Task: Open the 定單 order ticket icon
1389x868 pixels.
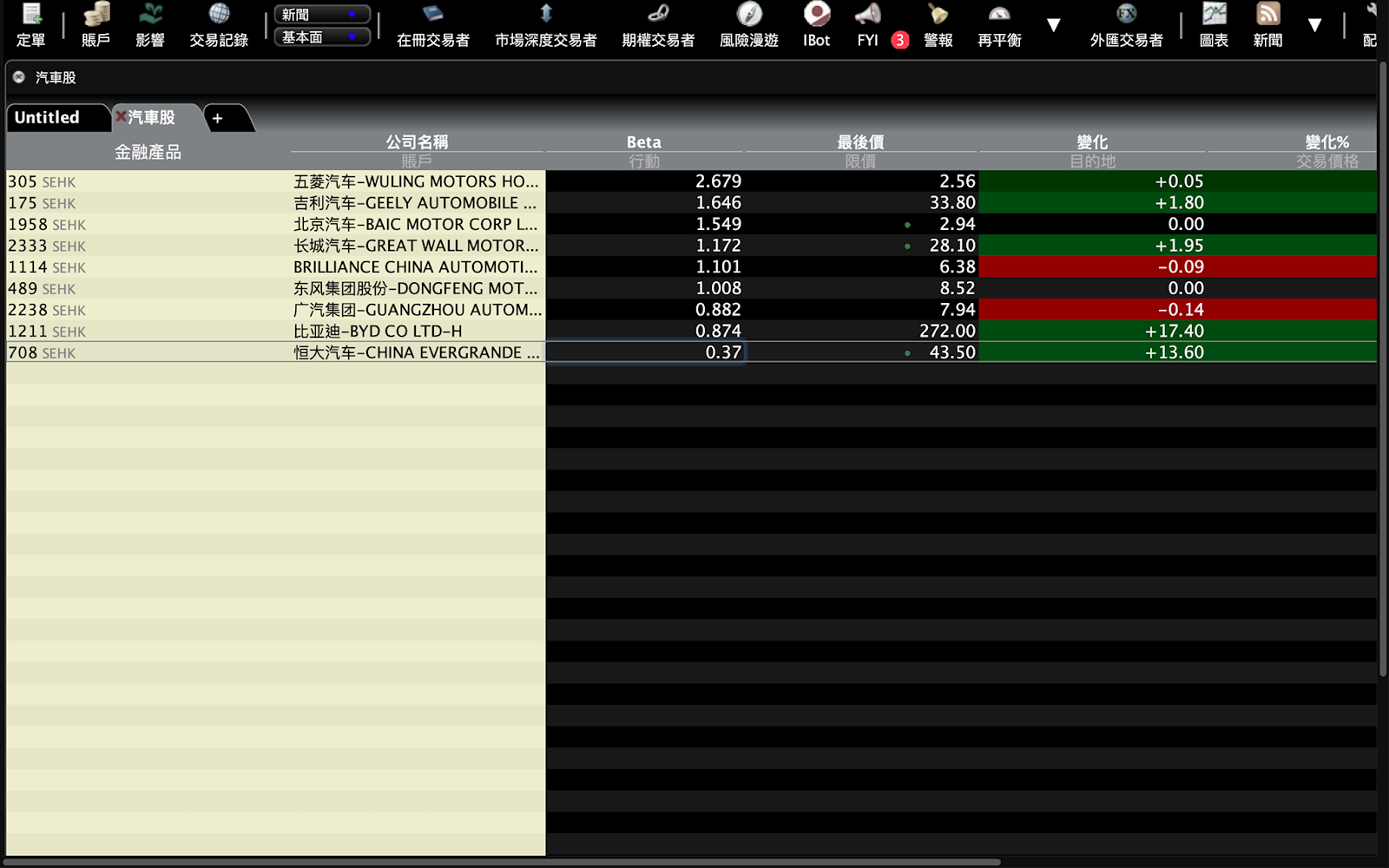Action: point(30,24)
